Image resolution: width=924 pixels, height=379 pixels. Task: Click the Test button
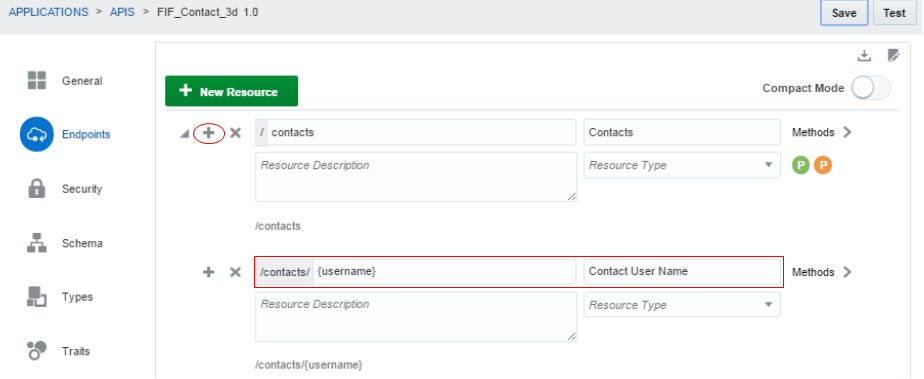pyautogui.click(x=894, y=13)
